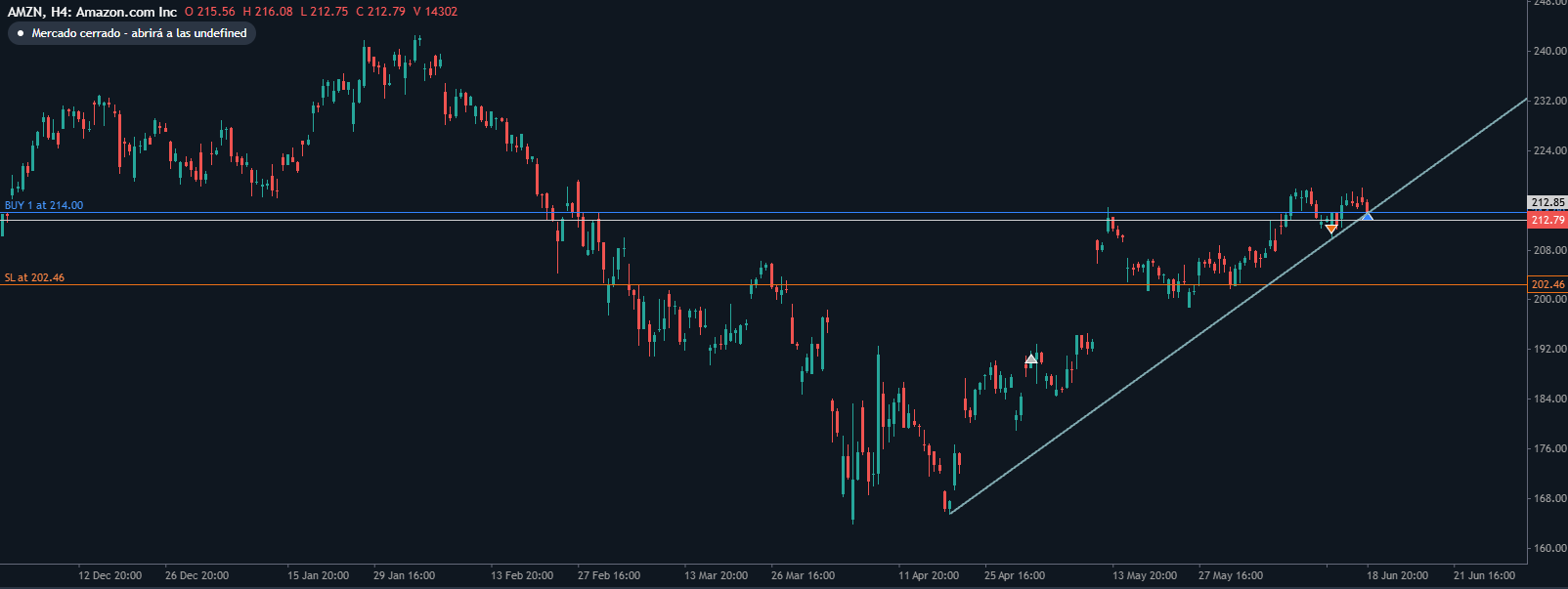Click the 11 Apr 20:00 time label
This screenshot has height=589, width=1568.
pyautogui.click(x=929, y=575)
